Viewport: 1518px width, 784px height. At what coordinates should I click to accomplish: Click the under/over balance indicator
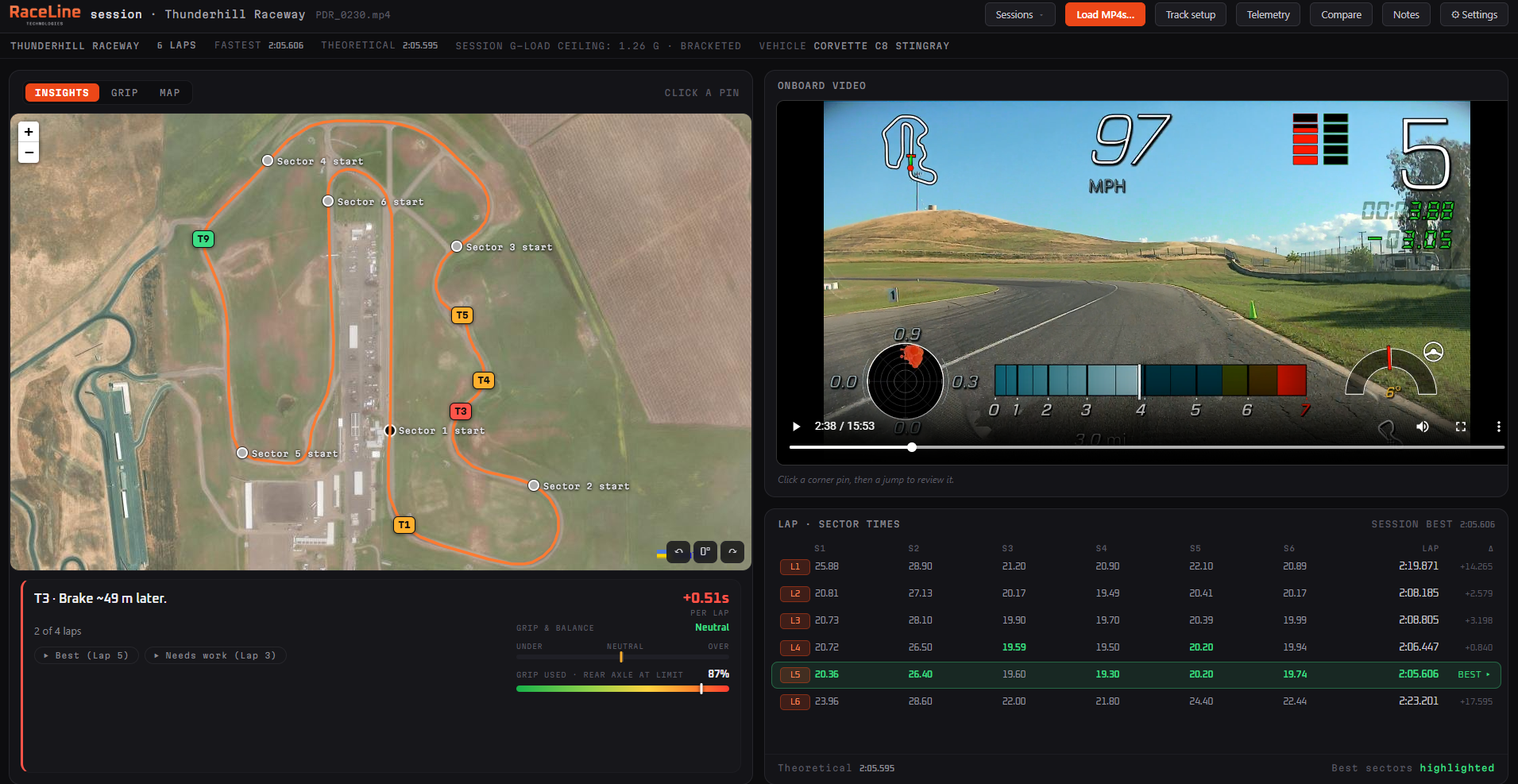tap(622, 657)
